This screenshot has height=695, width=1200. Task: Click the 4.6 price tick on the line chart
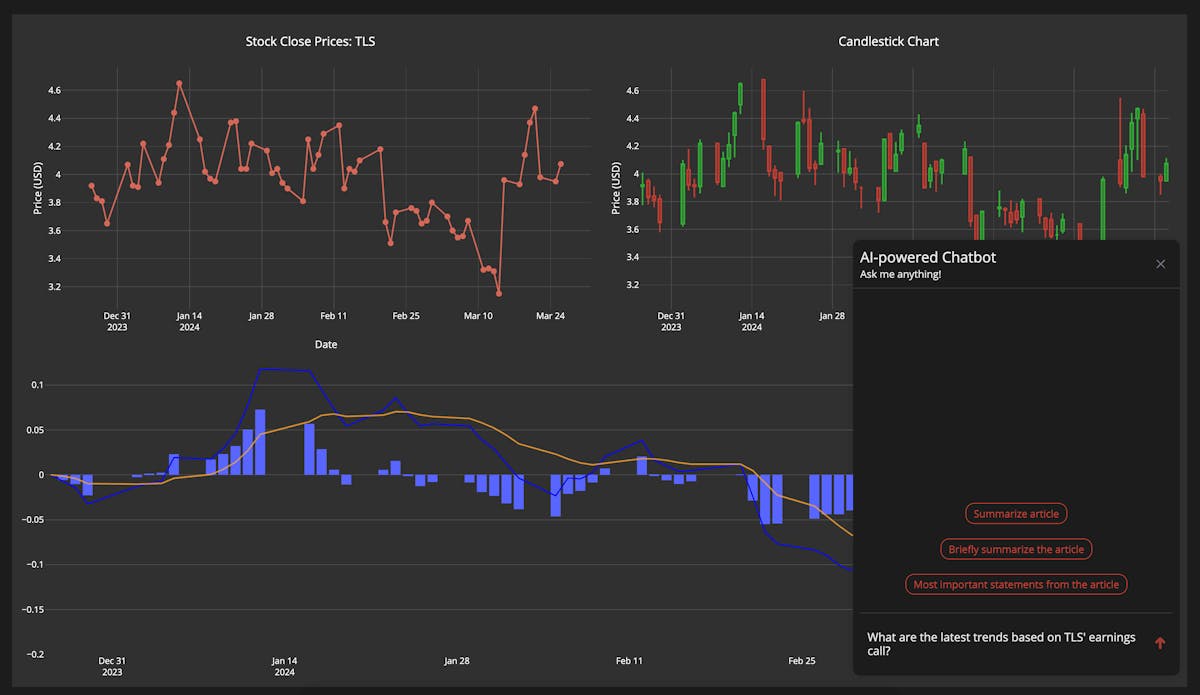54,90
